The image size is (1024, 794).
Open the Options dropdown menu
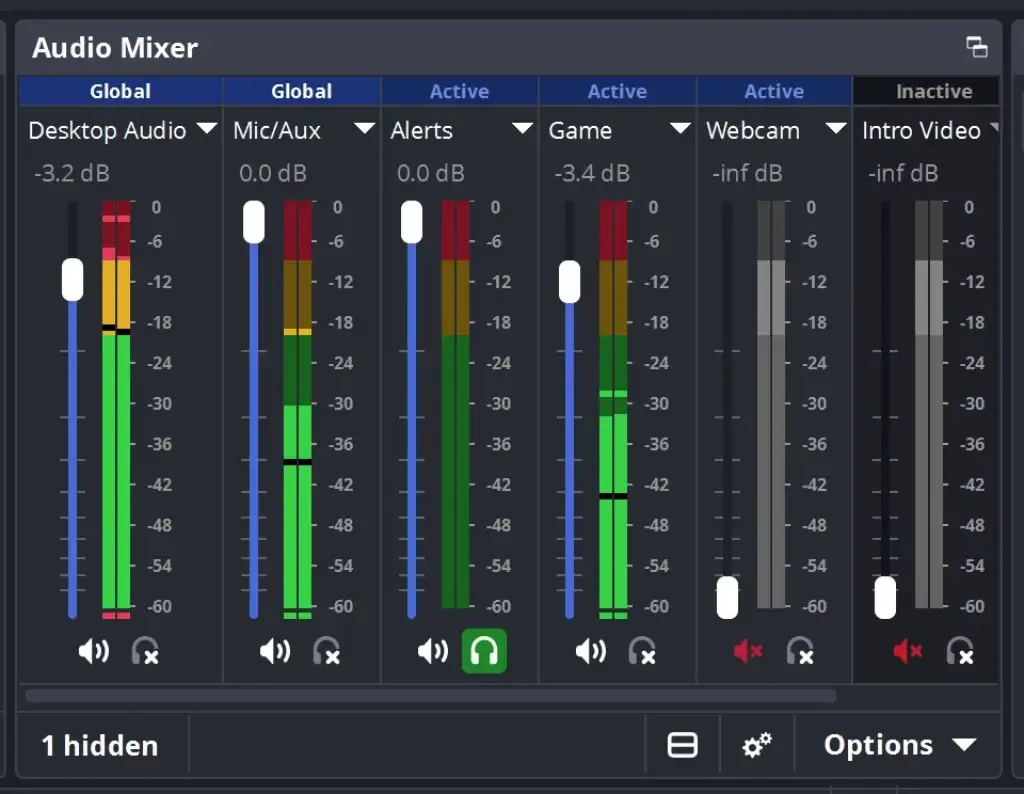tap(899, 745)
